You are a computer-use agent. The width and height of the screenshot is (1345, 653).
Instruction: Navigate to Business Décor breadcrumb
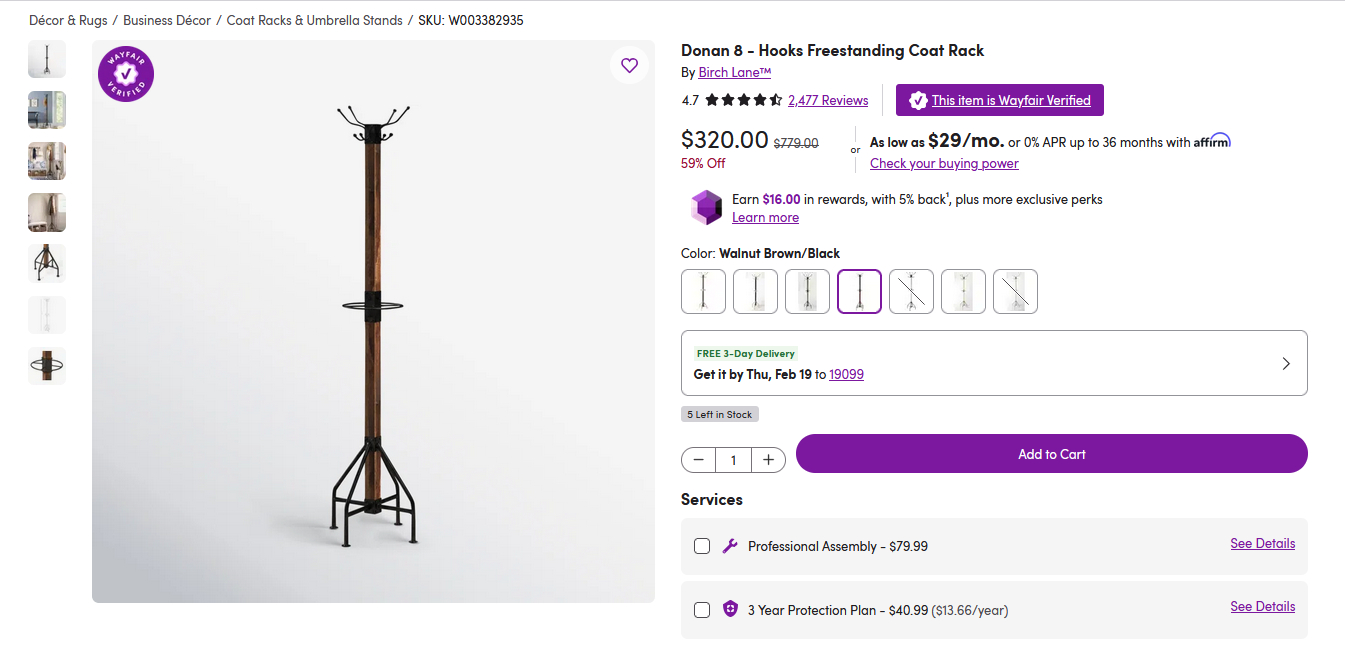pos(167,20)
